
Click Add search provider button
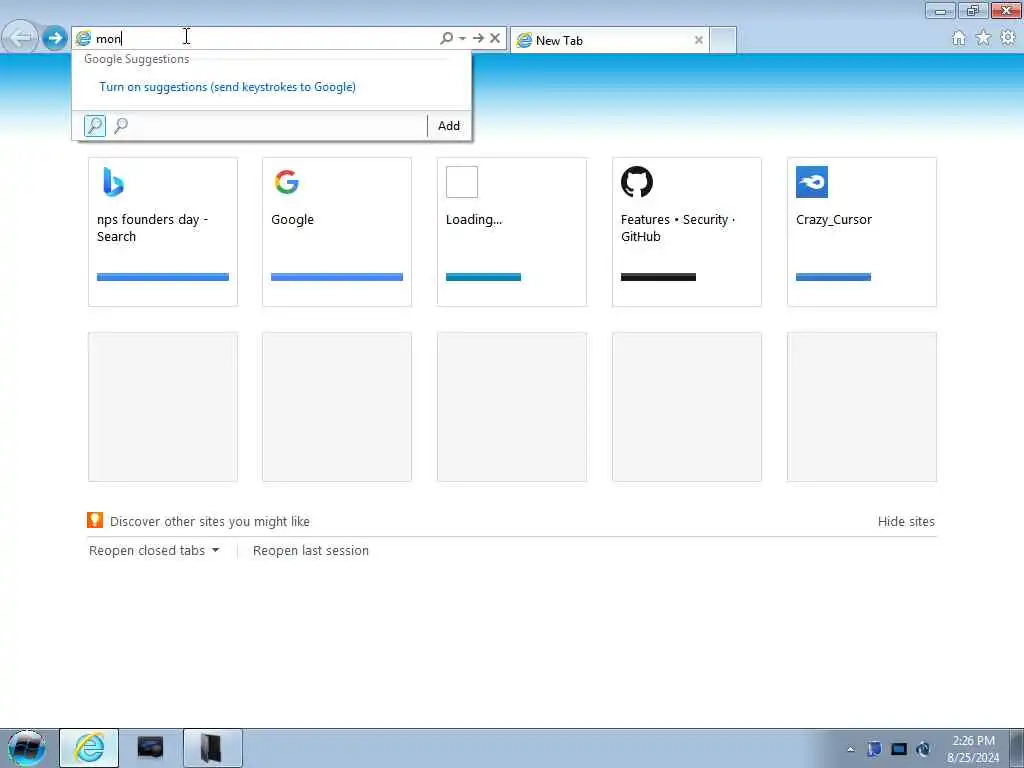pyautogui.click(x=449, y=125)
